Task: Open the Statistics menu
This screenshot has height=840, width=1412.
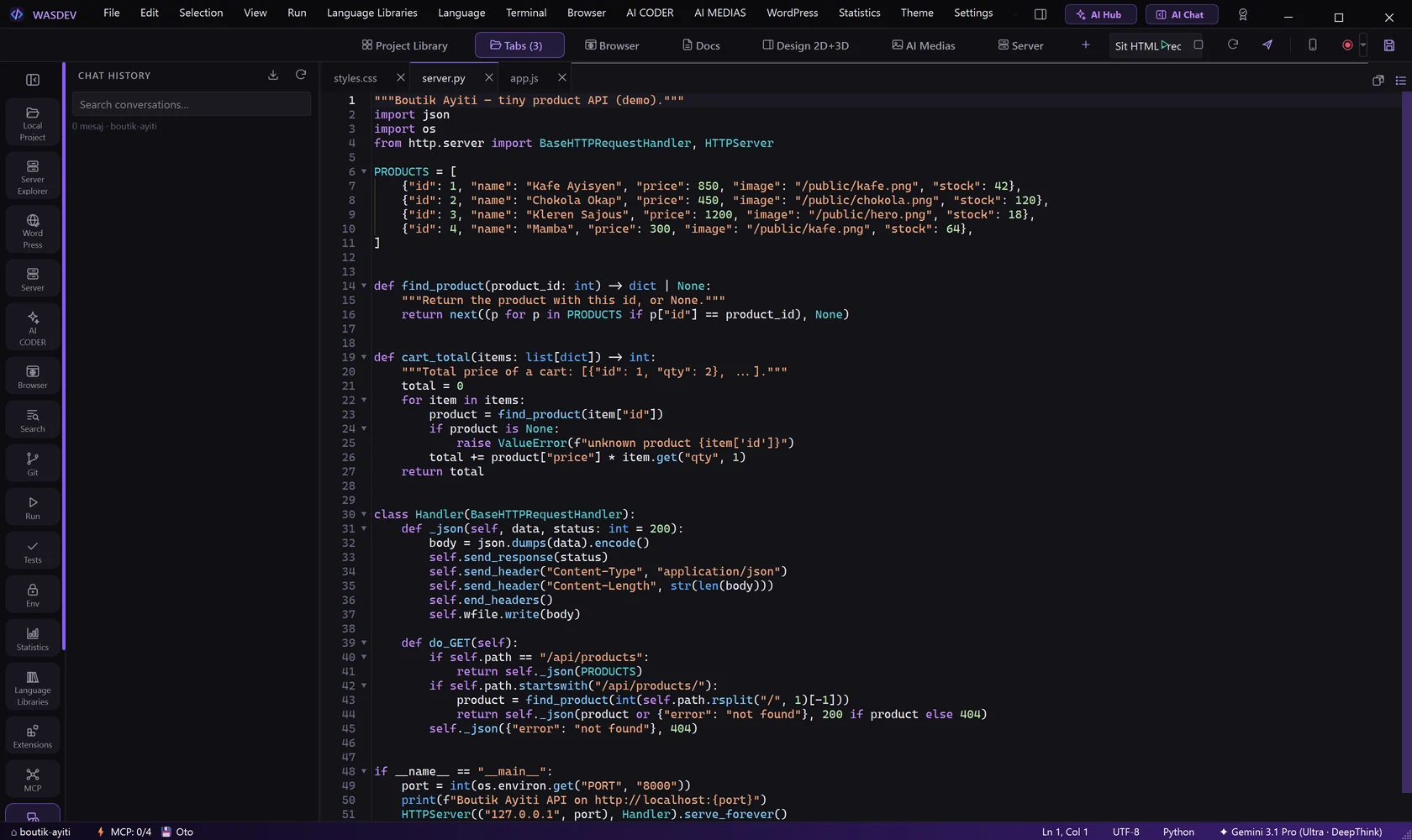Action: coord(859,13)
